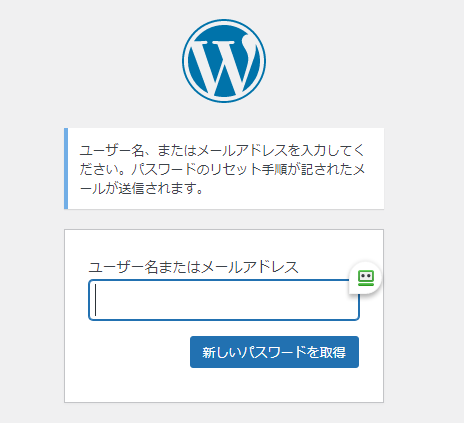Click the password reset instruction notice box
The image size is (464, 423).
[224, 169]
